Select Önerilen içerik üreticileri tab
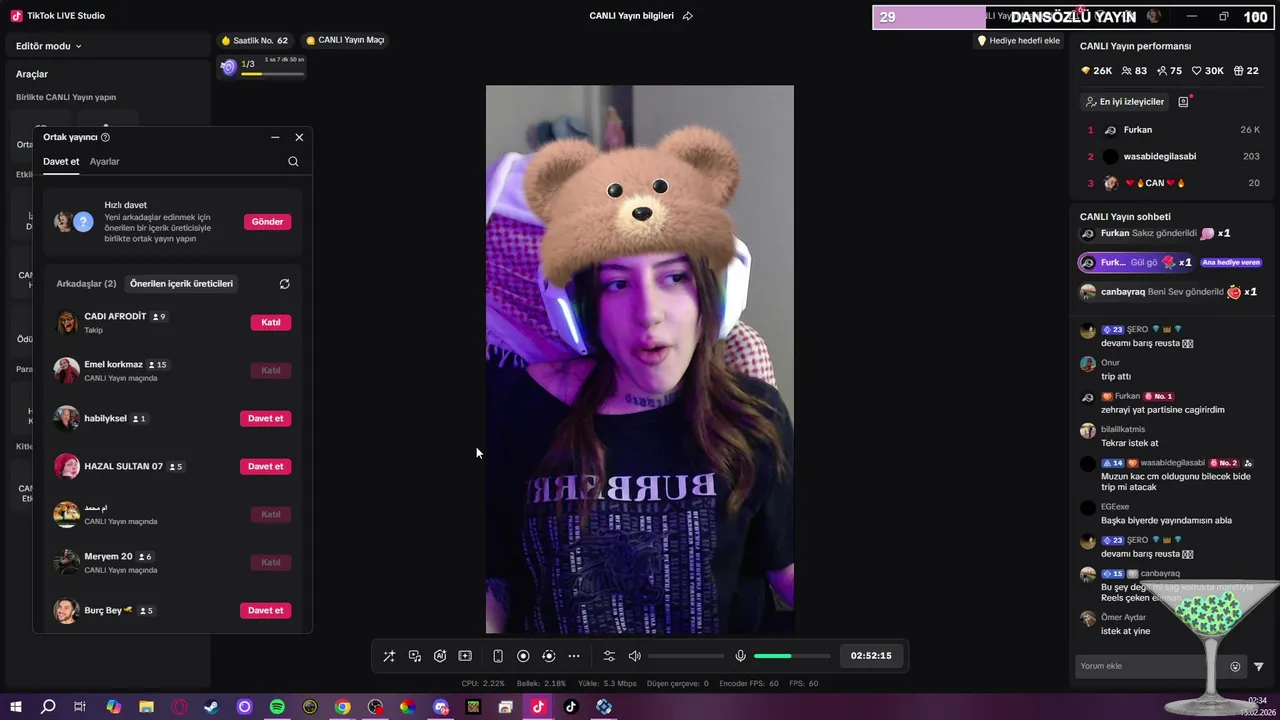 181,284
